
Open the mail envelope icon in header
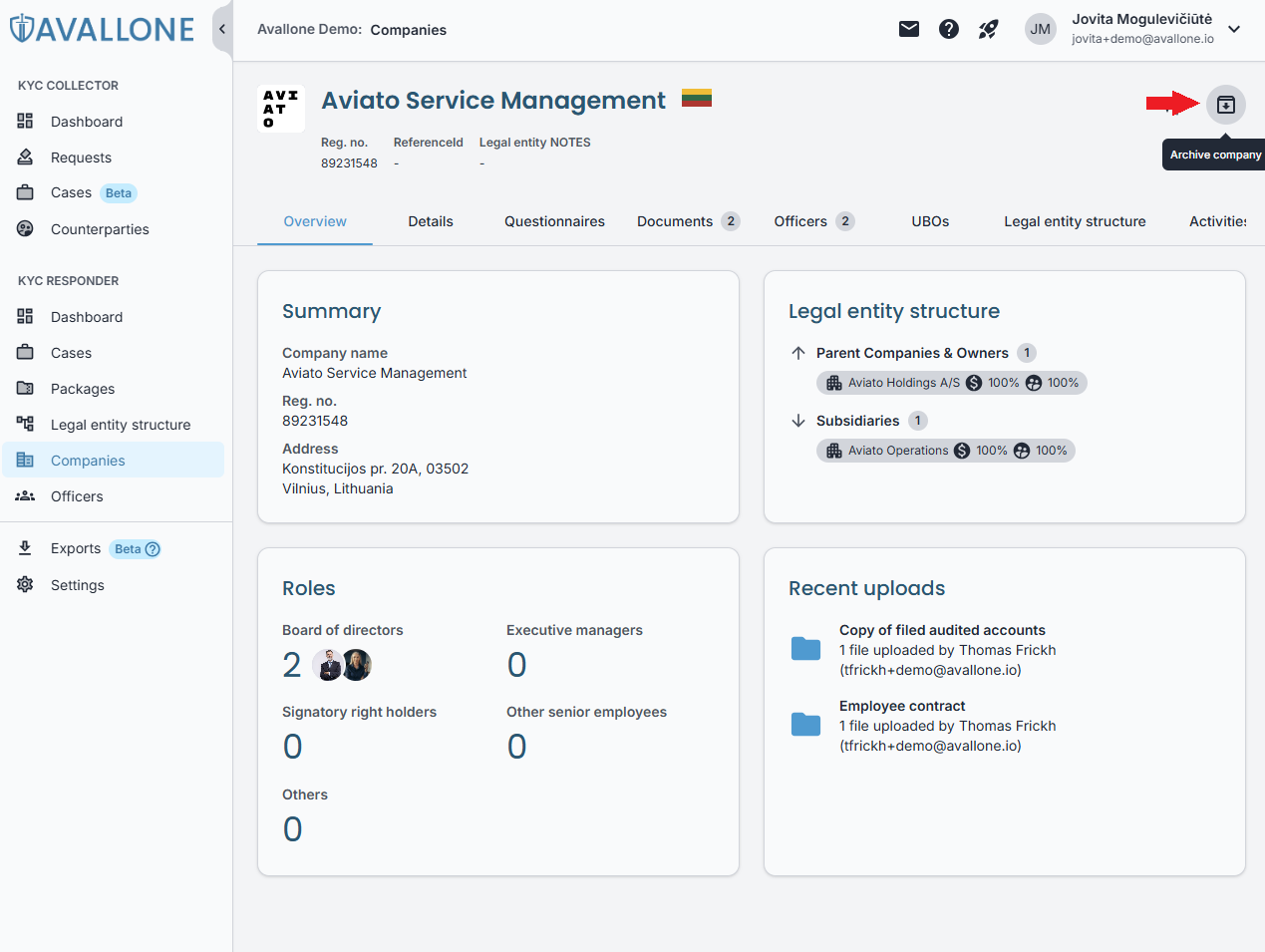[x=909, y=29]
